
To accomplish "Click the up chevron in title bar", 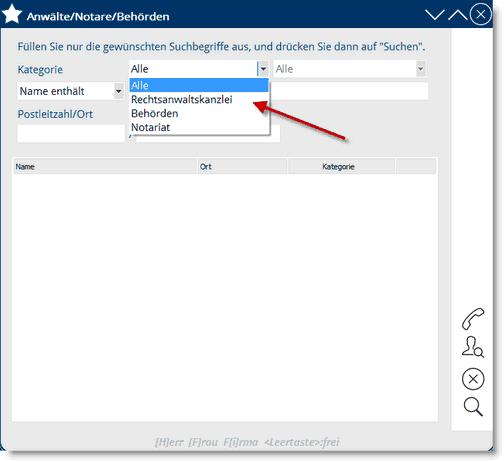I will click(x=458, y=15).
